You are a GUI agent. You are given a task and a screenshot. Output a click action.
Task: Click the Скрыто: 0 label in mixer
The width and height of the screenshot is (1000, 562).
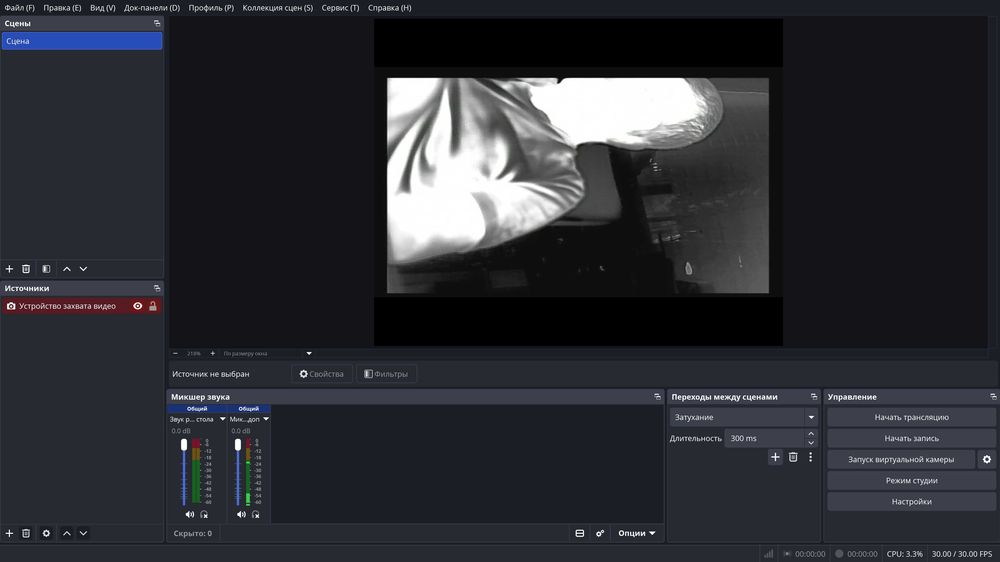click(193, 533)
